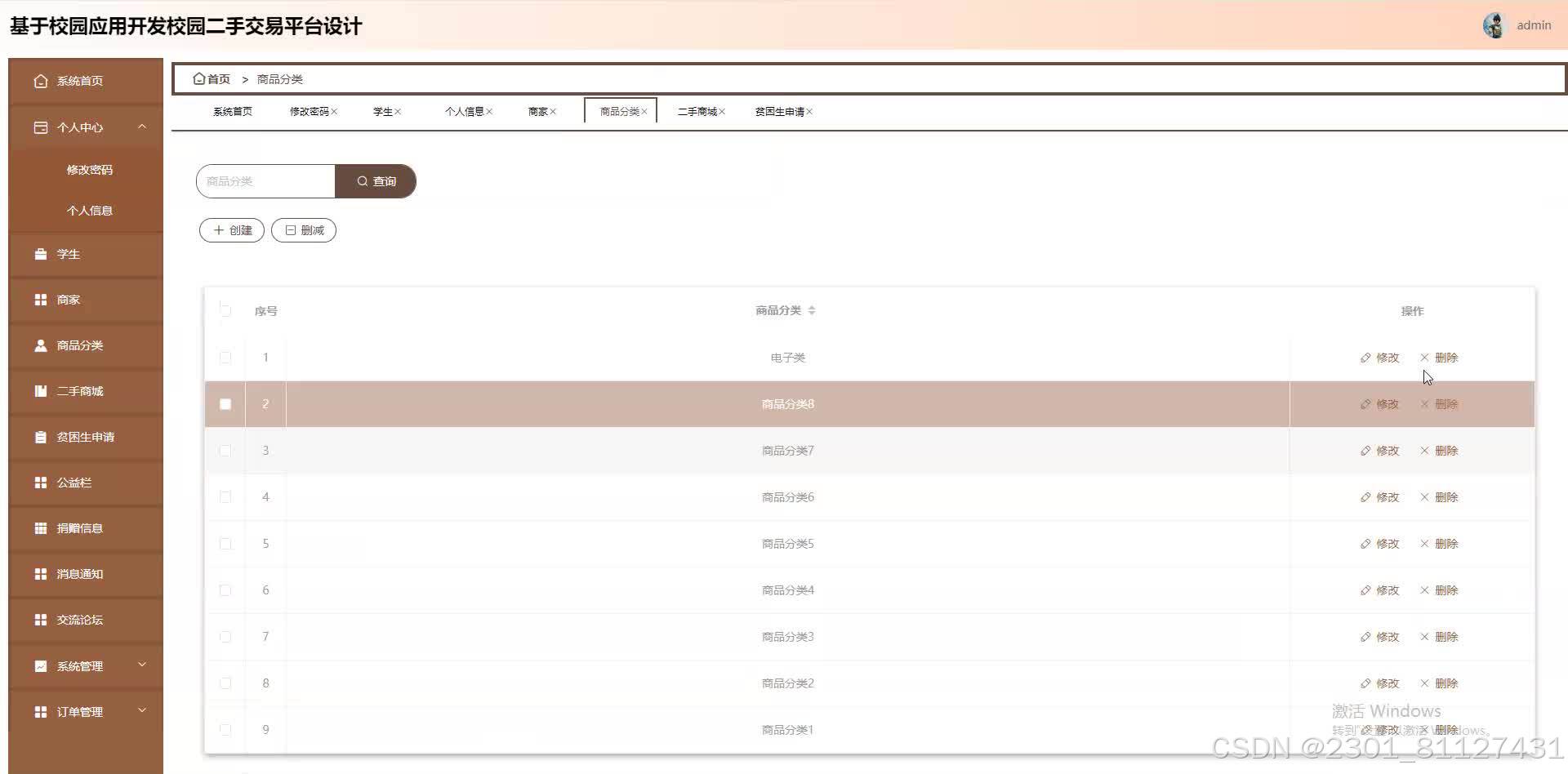
Task: Click the 交流论坛 grid icon in sidebar
Action: (41, 620)
